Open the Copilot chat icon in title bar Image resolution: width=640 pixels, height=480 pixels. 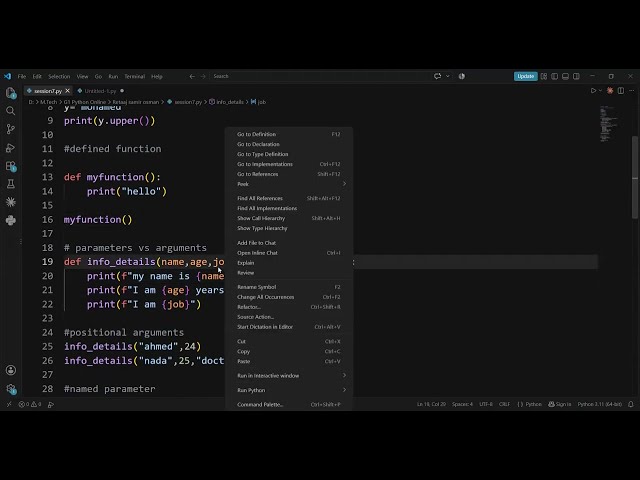[438, 76]
